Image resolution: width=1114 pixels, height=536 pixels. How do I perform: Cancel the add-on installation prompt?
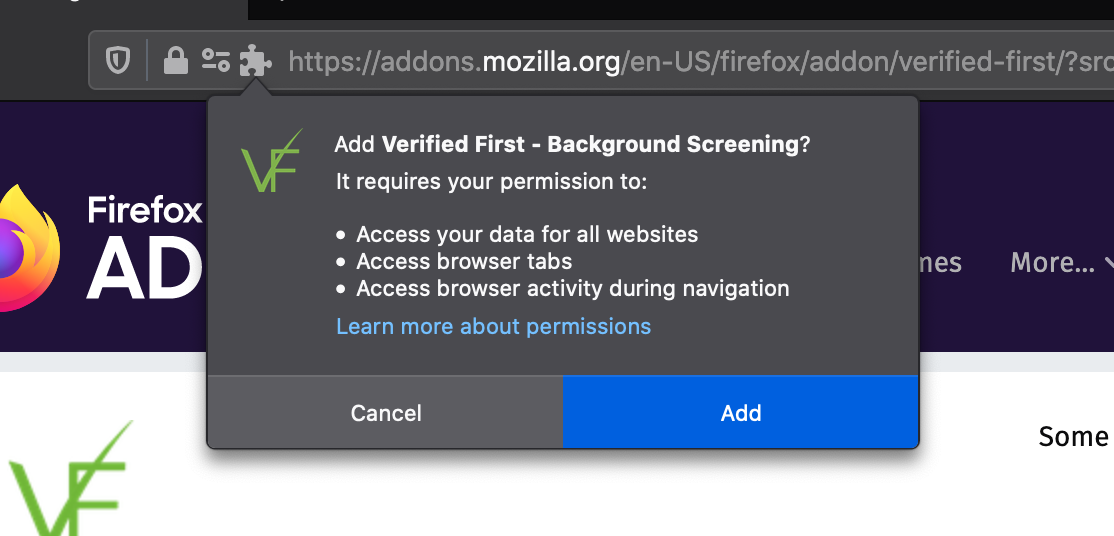(x=386, y=413)
